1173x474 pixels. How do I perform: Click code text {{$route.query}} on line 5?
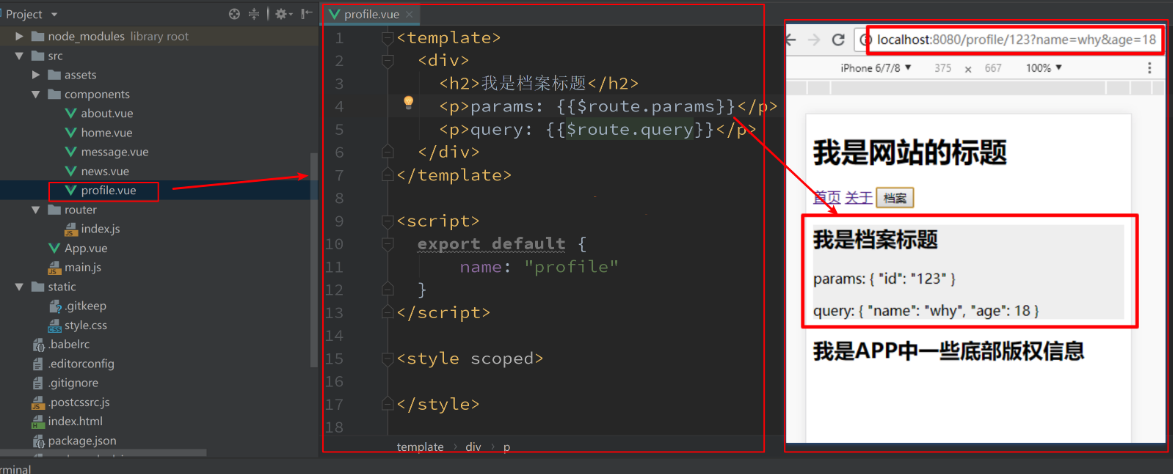pyautogui.click(x=631, y=130)
